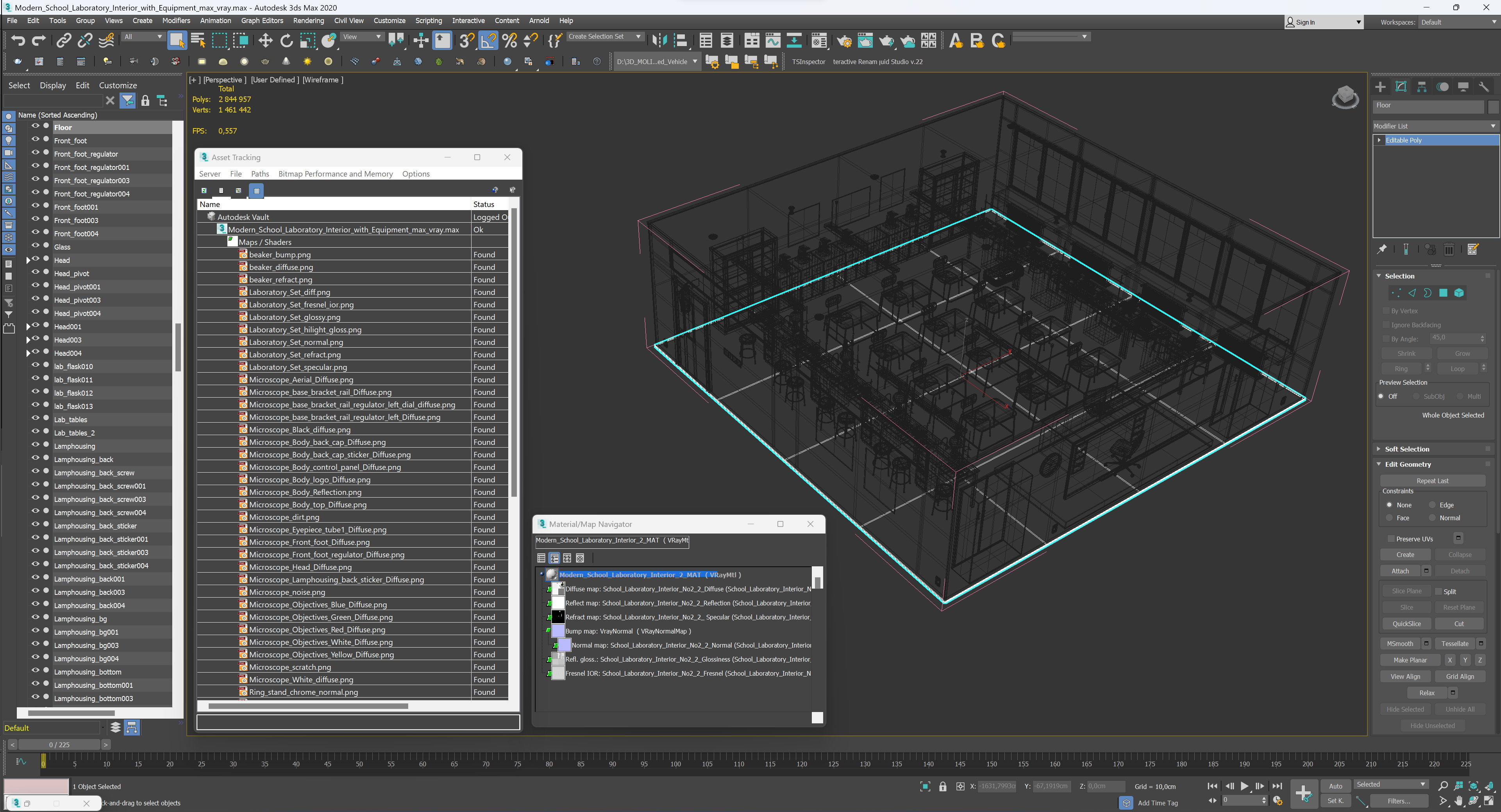Click the time slider 0 / 225 handle
This screenshot has width=1501, height=812.
click(x=59, y=744)
